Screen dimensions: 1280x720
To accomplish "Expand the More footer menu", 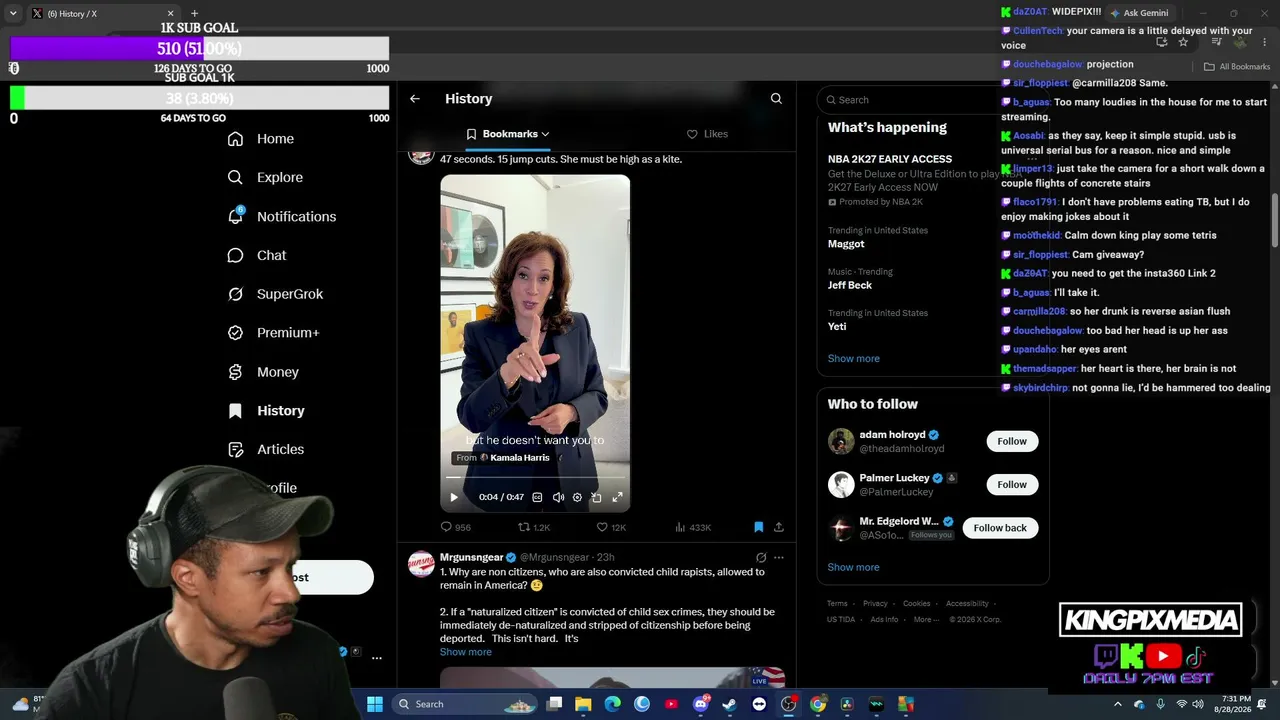I will coord(925,619).
